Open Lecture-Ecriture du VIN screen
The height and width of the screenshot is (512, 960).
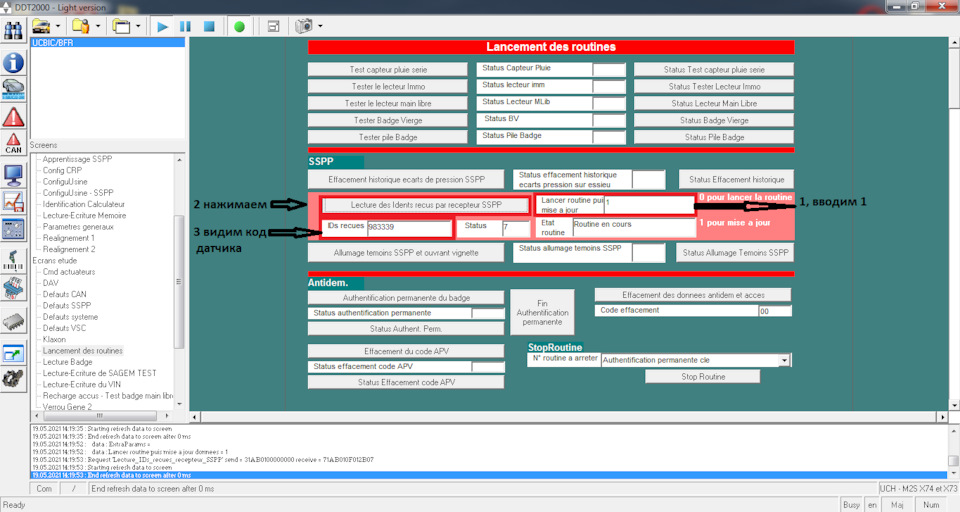(x=81, y=385)
